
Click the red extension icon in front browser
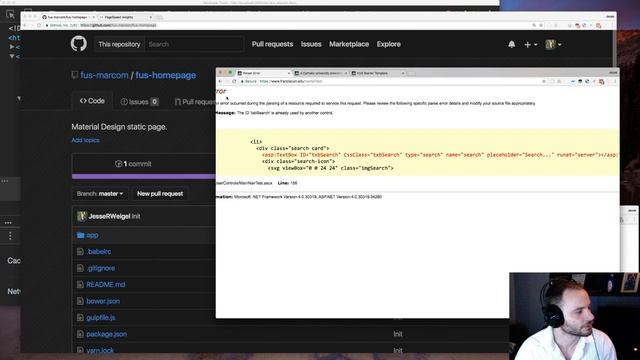(x=601, y=82)
